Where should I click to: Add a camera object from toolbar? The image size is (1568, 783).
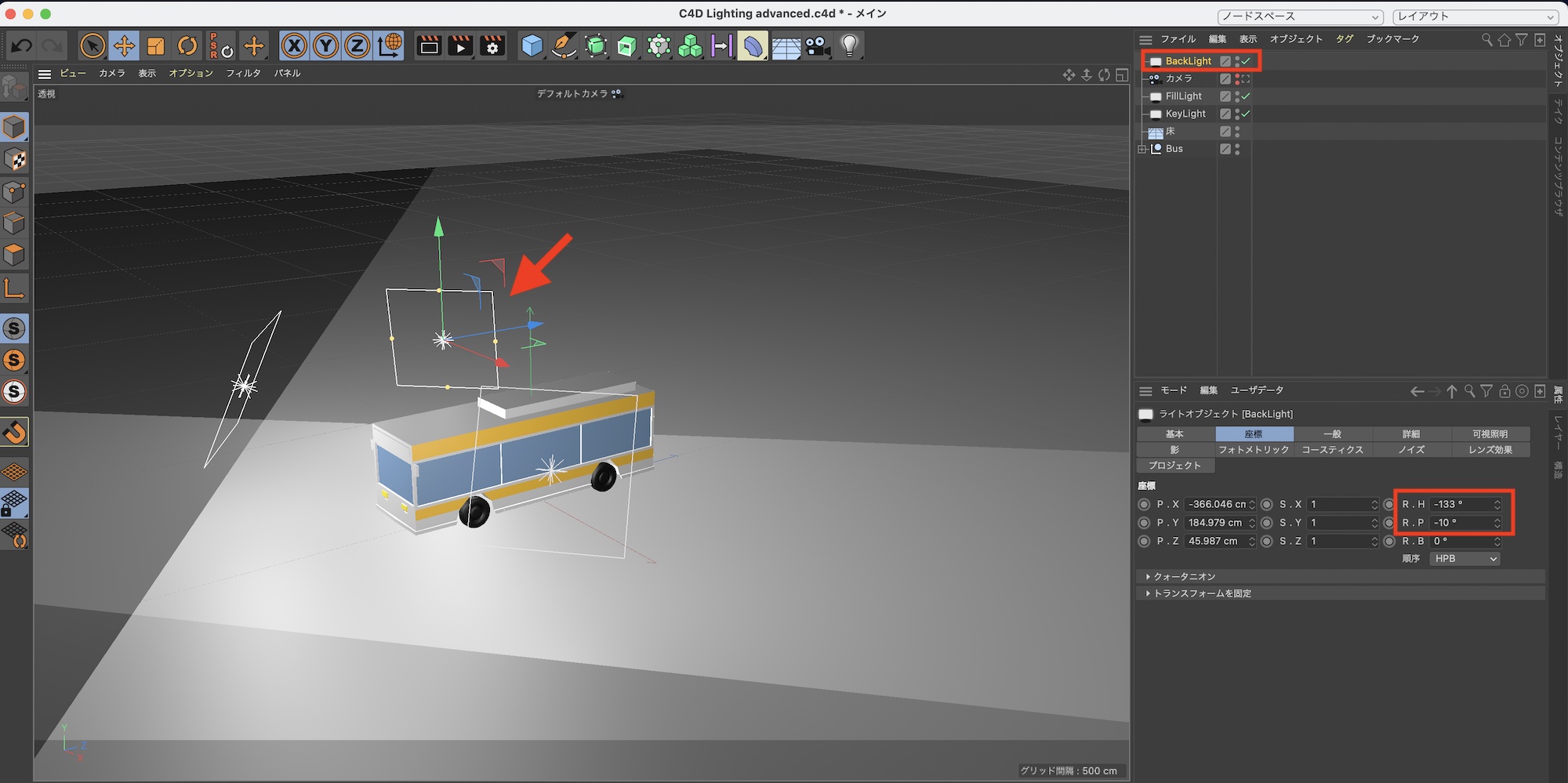(x=818, y=46)
